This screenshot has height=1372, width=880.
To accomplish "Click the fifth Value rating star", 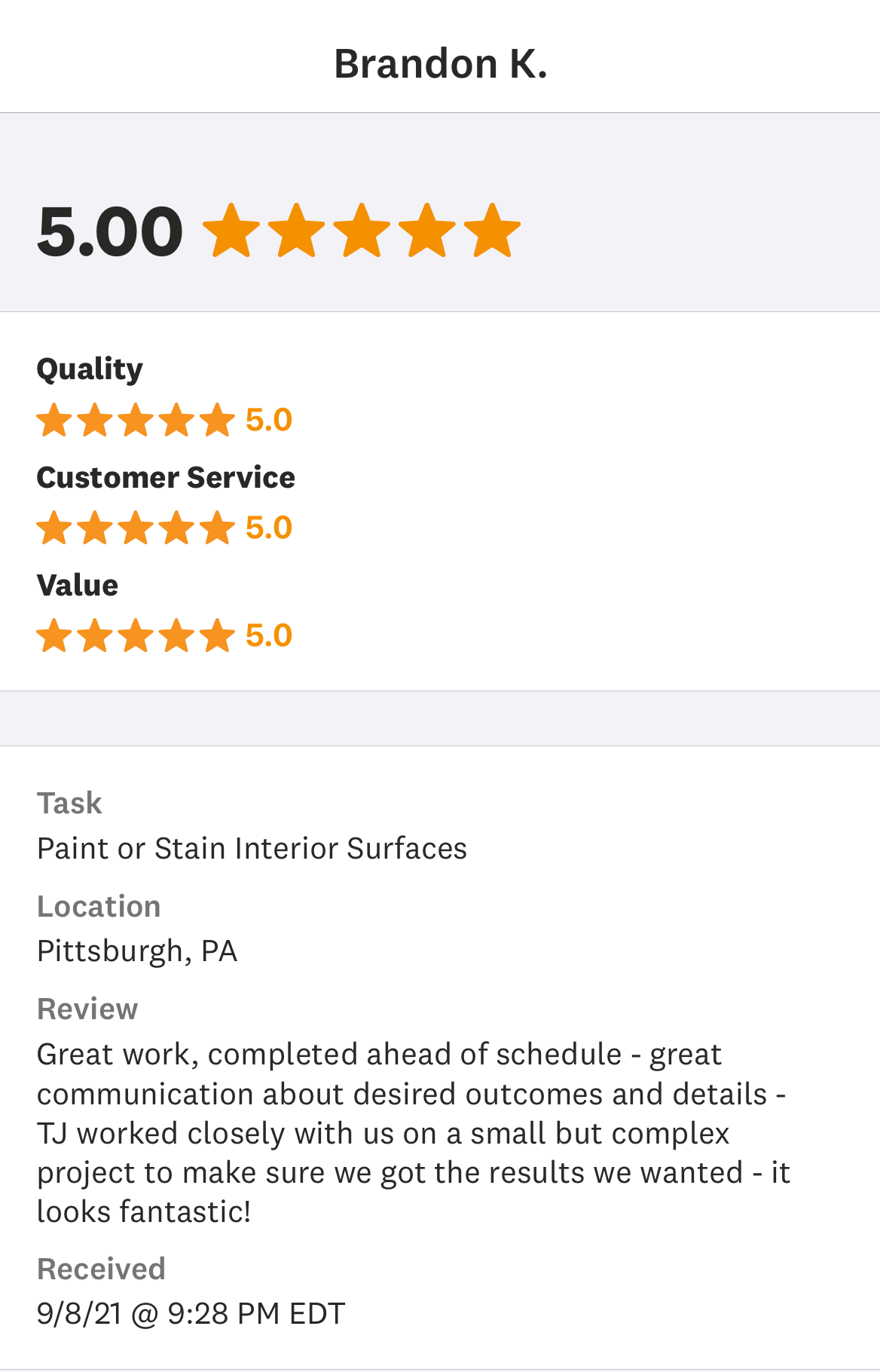I will point(217,635).
